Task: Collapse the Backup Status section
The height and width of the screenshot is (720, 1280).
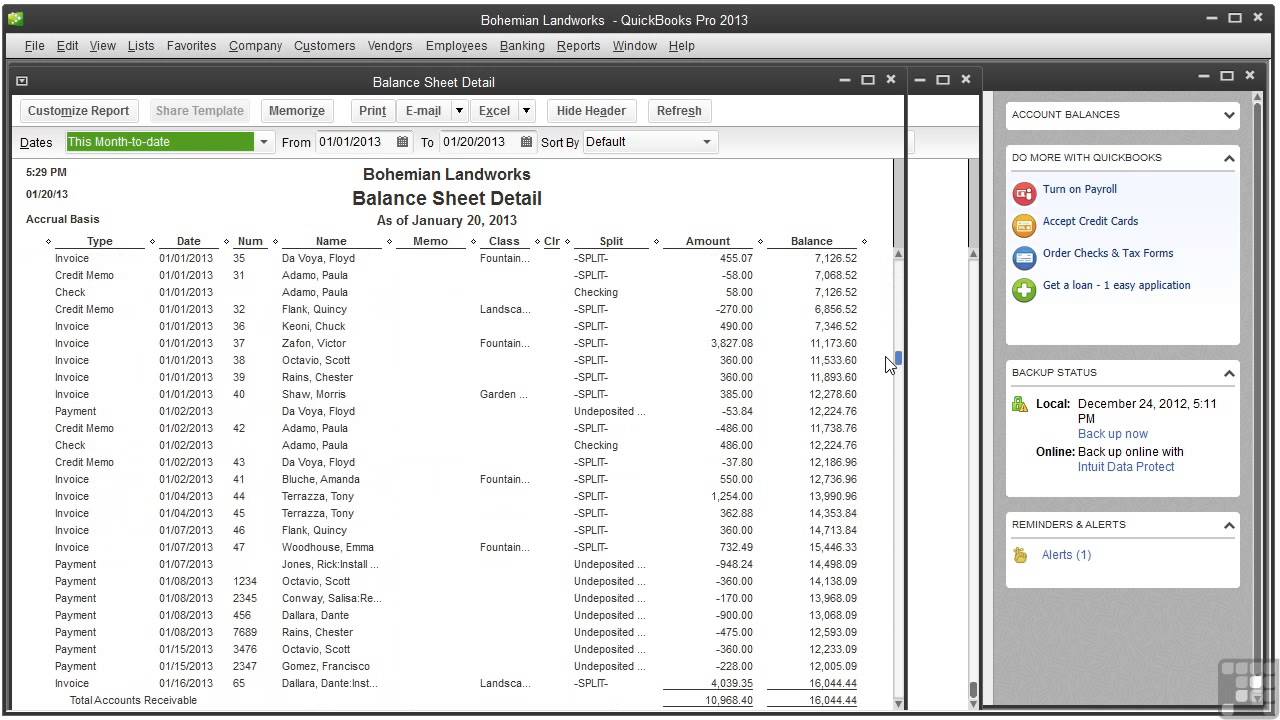Action: [1229, 373]
